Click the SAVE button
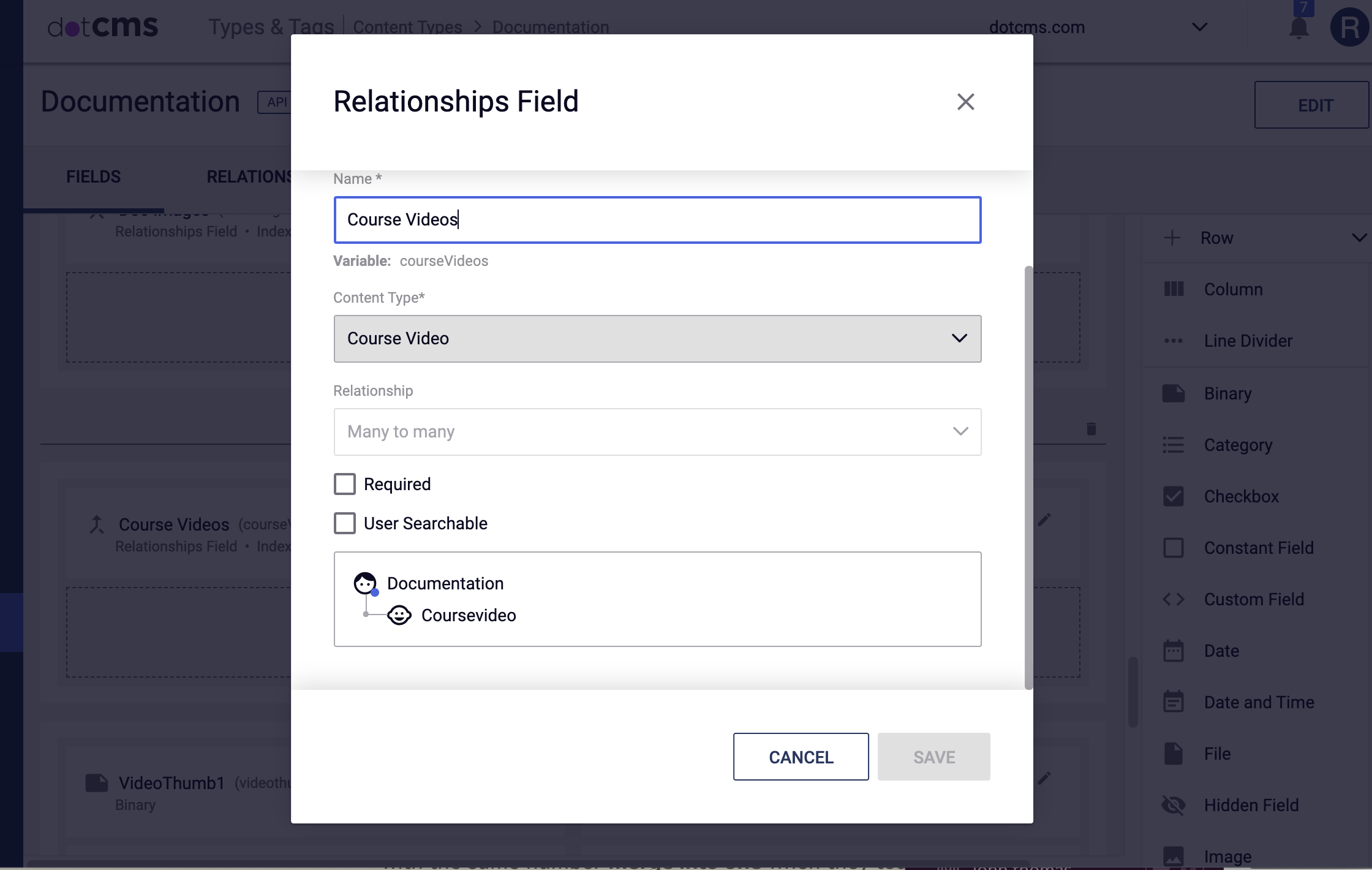Screen dimensions: 1372x870 pos(934,756)
